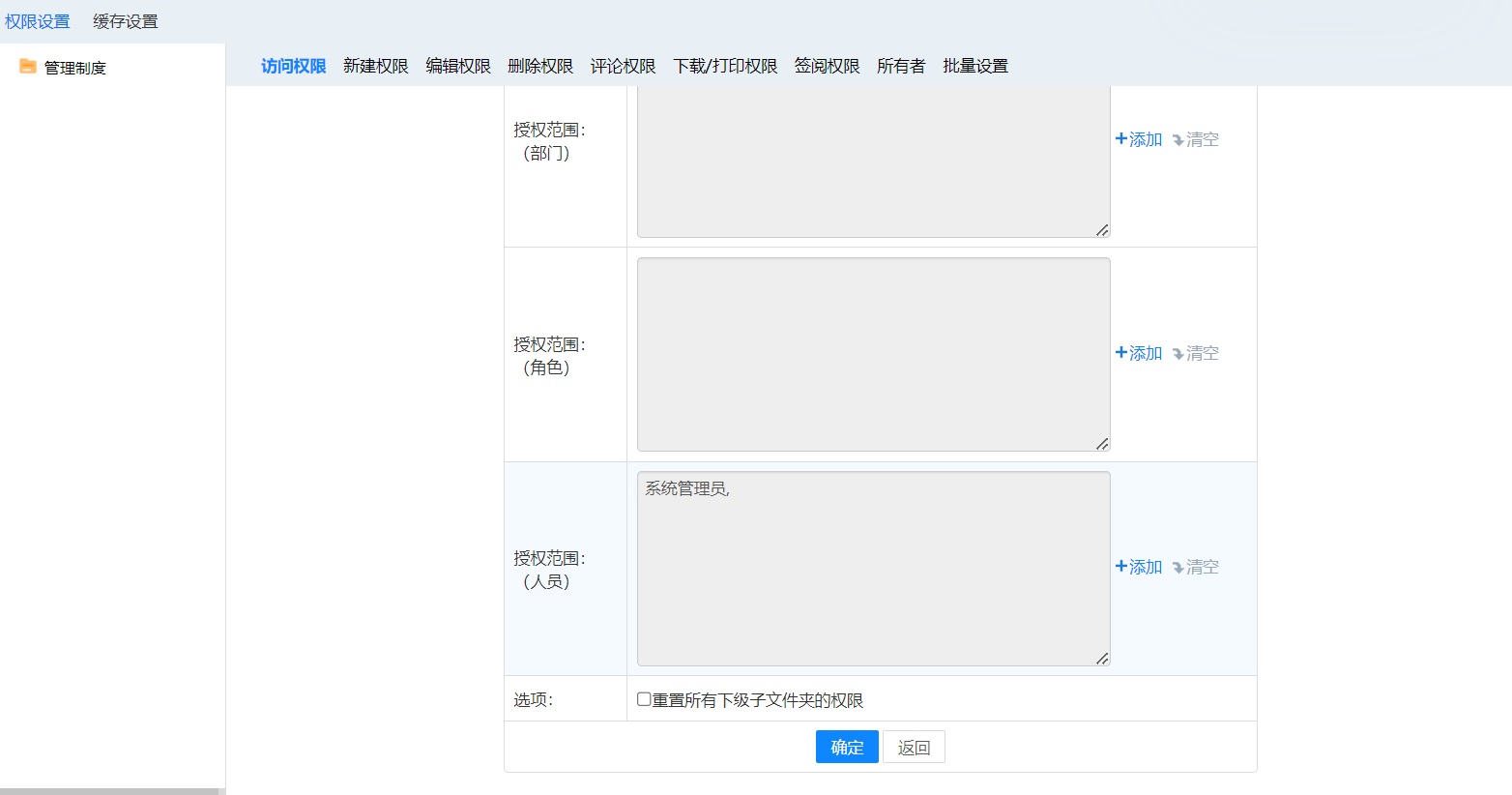
Task: Click the role authorization scope text area
Action: point(873,354)
